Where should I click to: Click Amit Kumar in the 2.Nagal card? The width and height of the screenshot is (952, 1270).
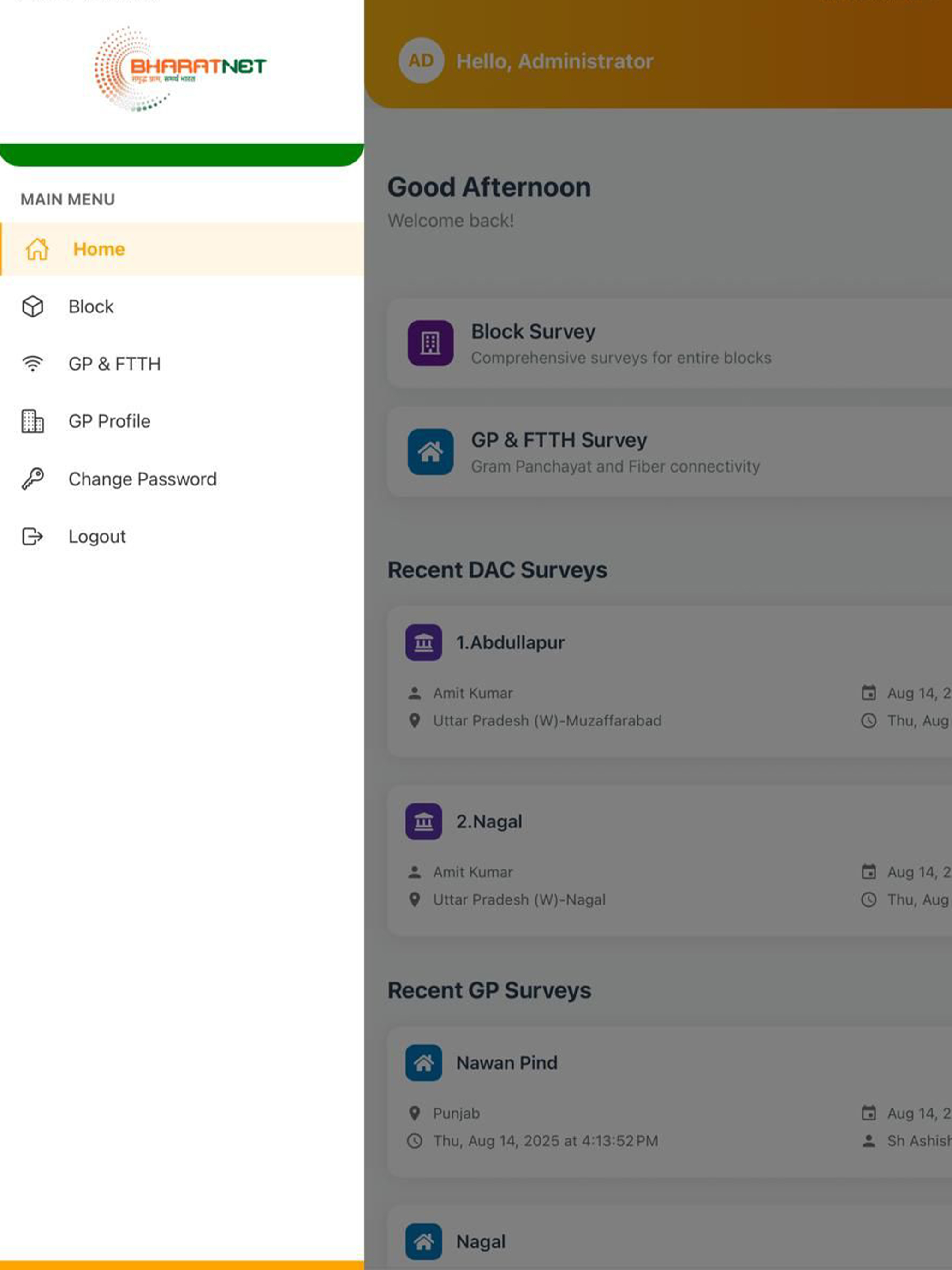point(473,872)
